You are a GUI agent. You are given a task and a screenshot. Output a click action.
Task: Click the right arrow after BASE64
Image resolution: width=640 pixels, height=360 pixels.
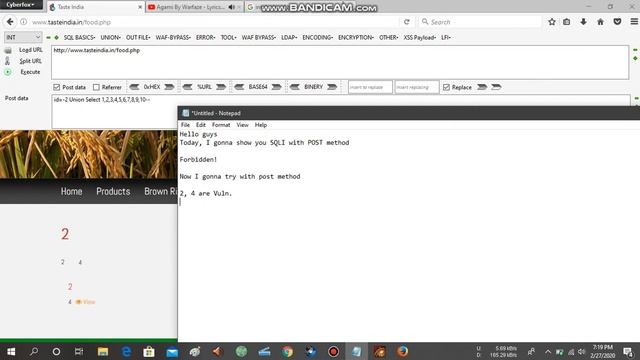click(276, 87)
